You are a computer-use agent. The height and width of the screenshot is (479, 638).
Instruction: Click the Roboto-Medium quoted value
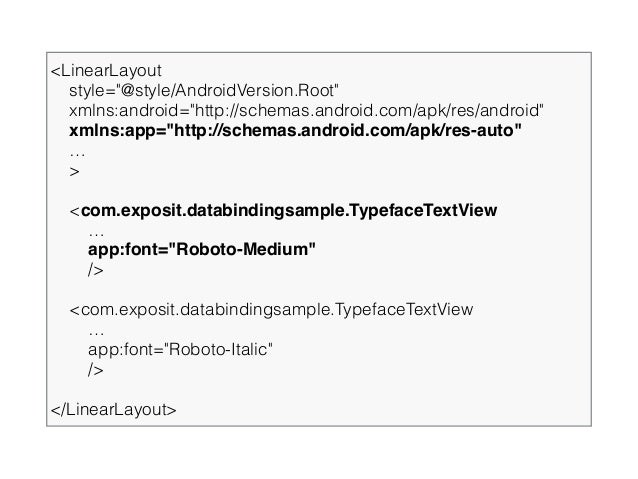point(242,249)
